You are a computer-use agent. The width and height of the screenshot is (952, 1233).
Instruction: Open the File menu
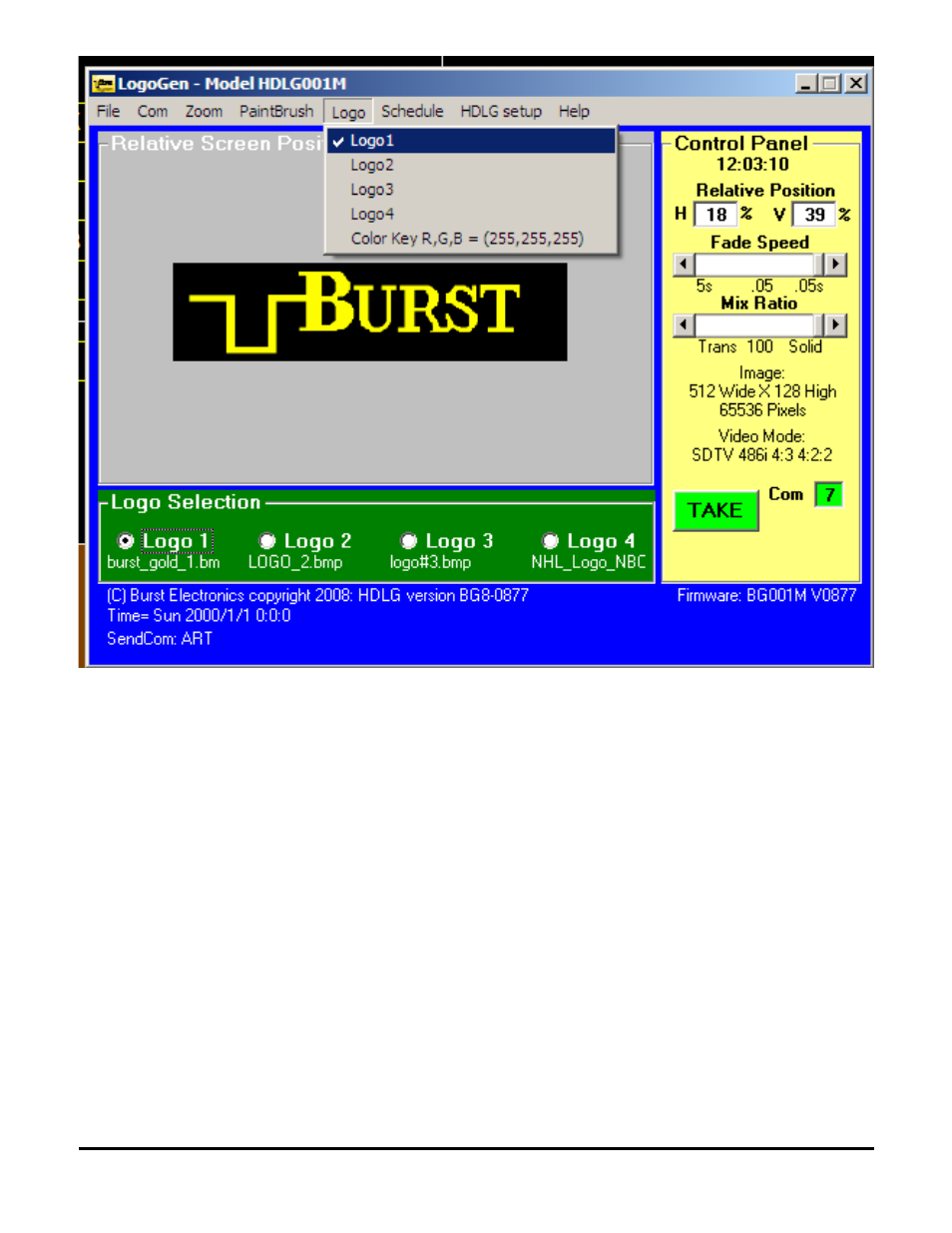[x=108, y=112]
